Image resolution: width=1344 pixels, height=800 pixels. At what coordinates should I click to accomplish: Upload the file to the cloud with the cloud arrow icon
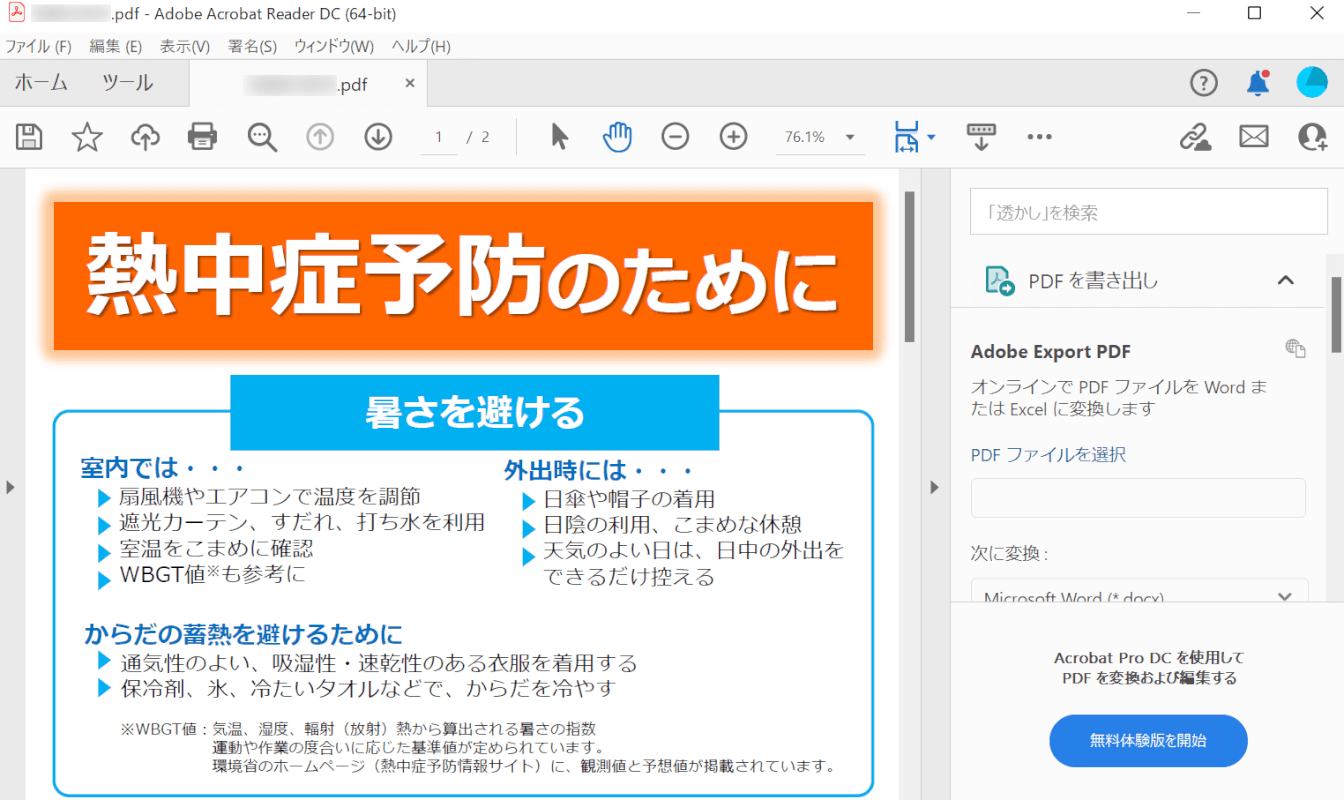pos(146,137)
